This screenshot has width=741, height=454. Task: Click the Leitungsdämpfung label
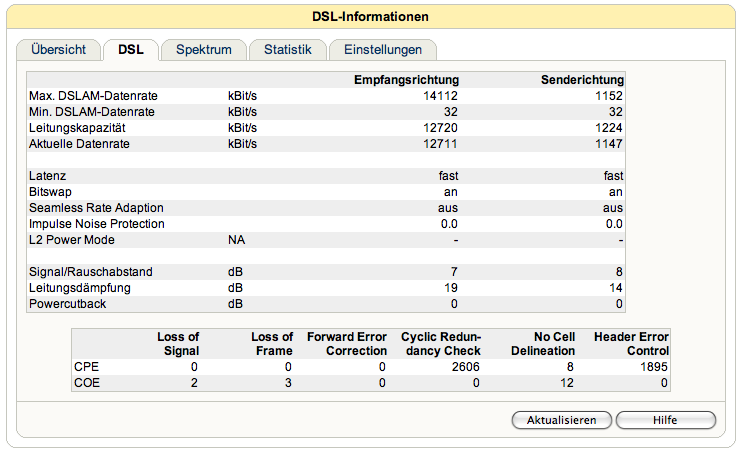click(x=79, y=288)
